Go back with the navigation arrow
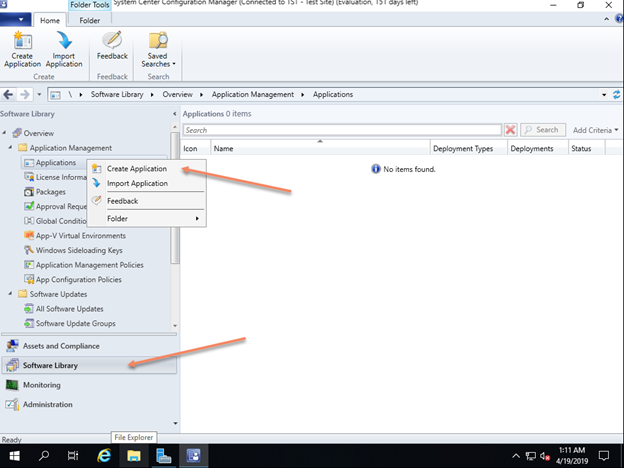This screenshot has width=624, height=468. 8,95
